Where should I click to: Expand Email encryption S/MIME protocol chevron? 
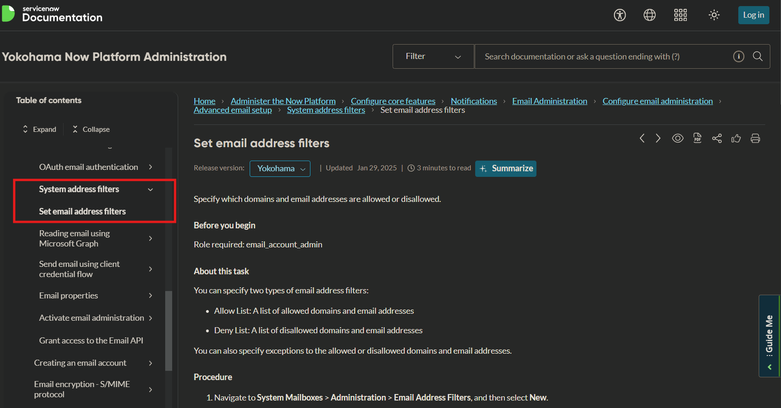point(150,390)
